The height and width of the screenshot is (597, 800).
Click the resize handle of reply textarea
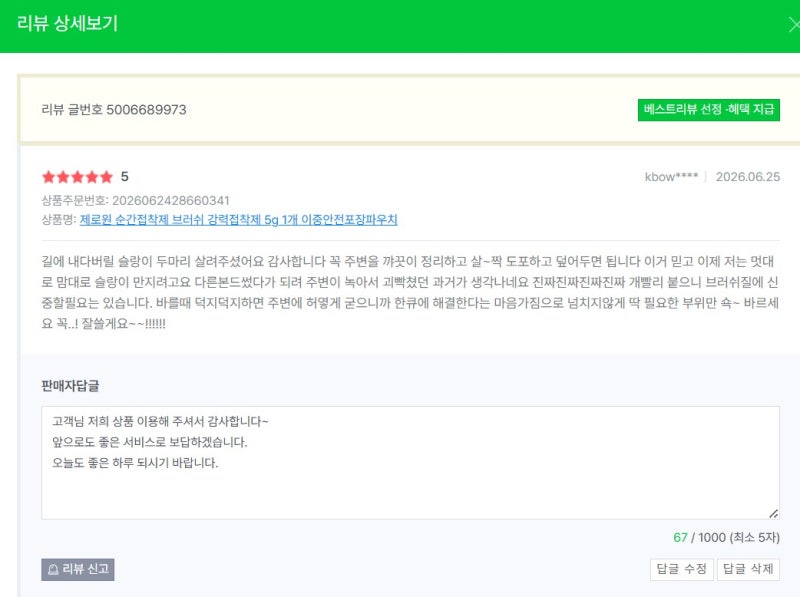coord(773,513)
